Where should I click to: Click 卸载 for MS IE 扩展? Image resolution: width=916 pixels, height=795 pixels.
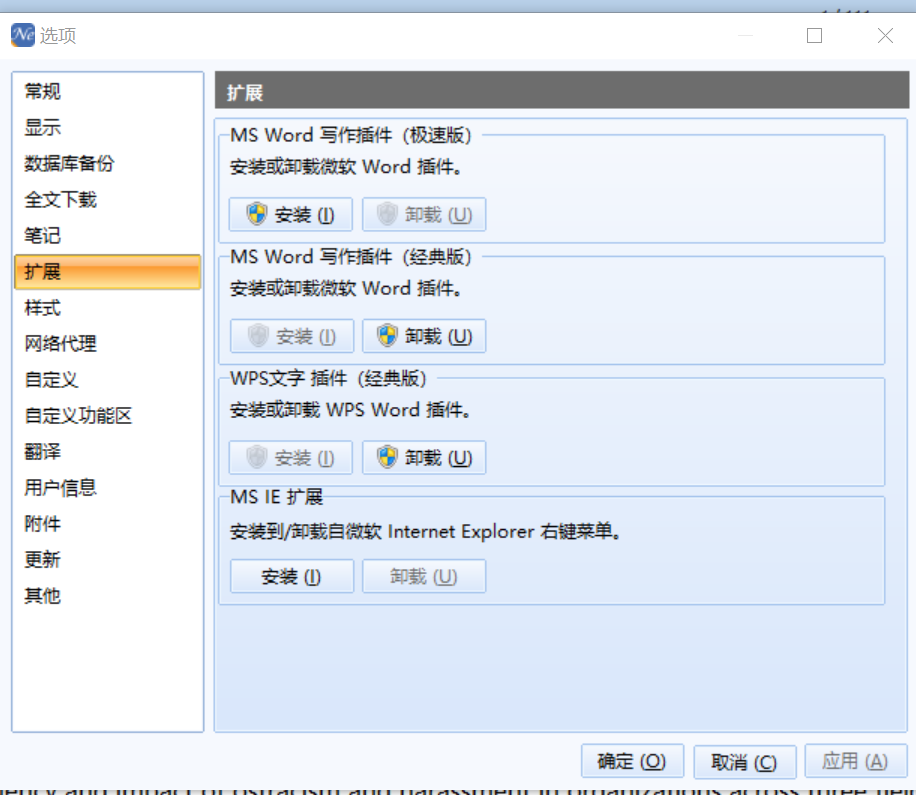tap(424, 577)
